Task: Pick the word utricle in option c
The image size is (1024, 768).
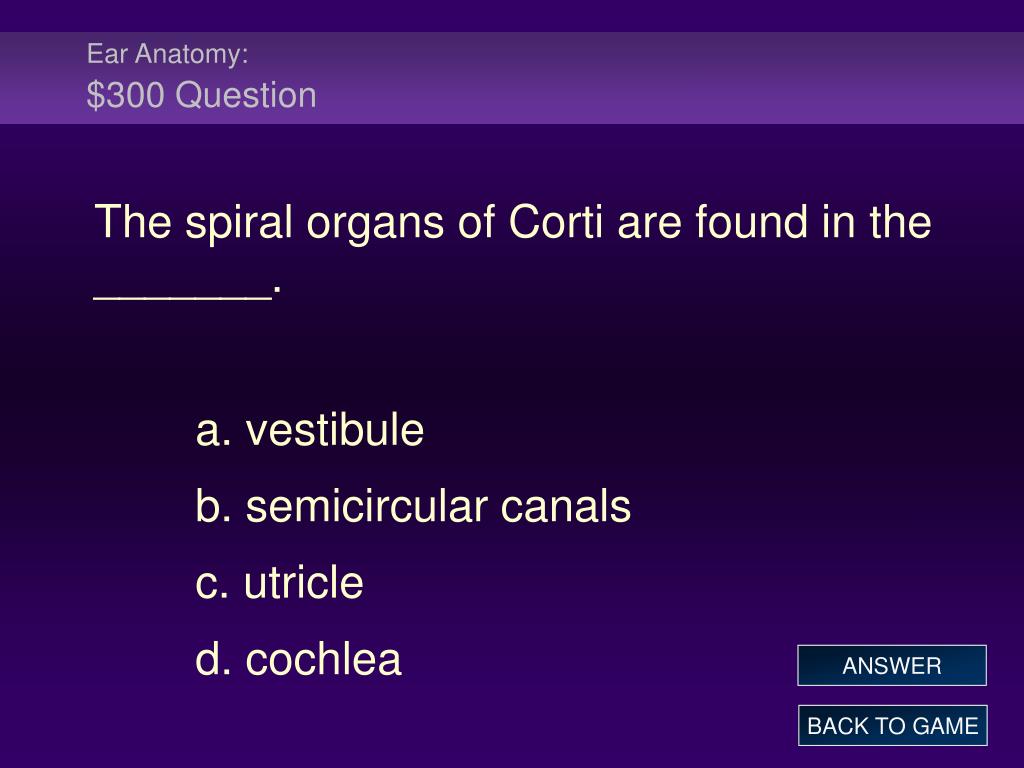Action: coord(304,582)
